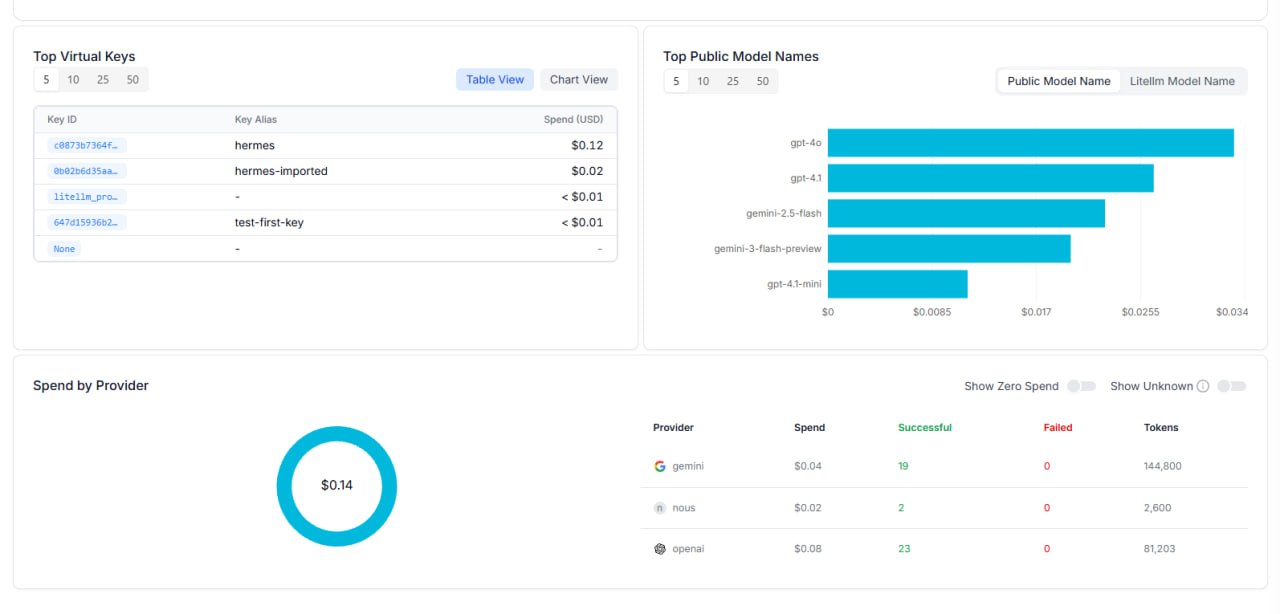Open key ID 0b02b6d35aa… link
Viewport: 1280px width, 614px height.
tap(87, 171)
